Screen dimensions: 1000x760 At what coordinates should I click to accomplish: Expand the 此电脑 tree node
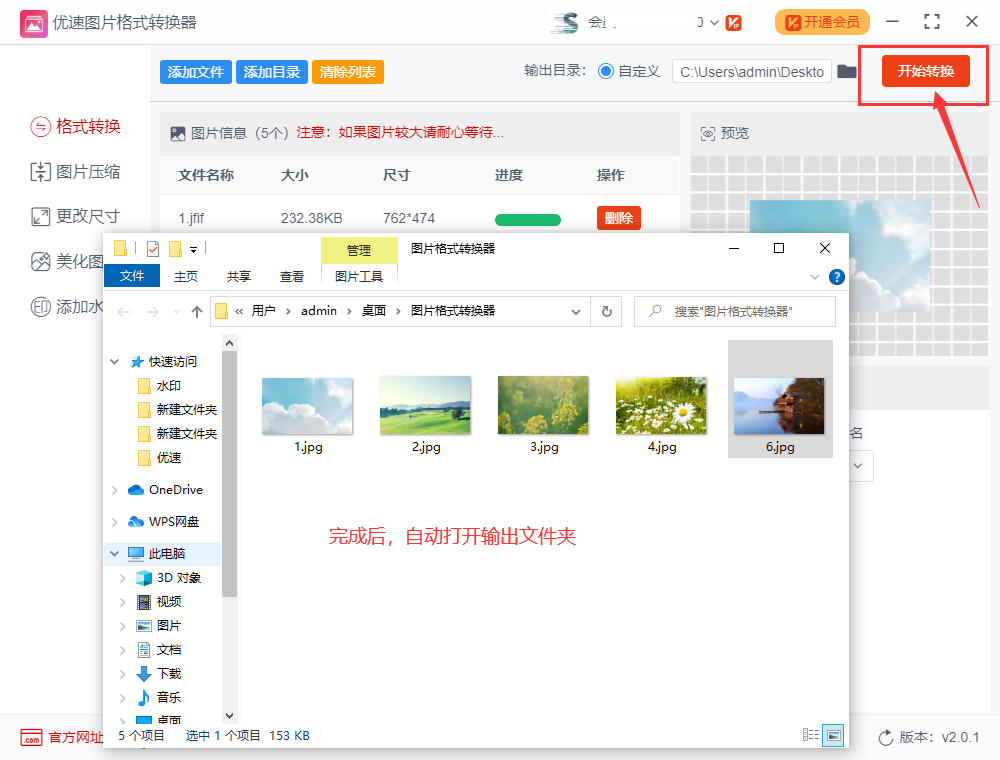(113, 553)
